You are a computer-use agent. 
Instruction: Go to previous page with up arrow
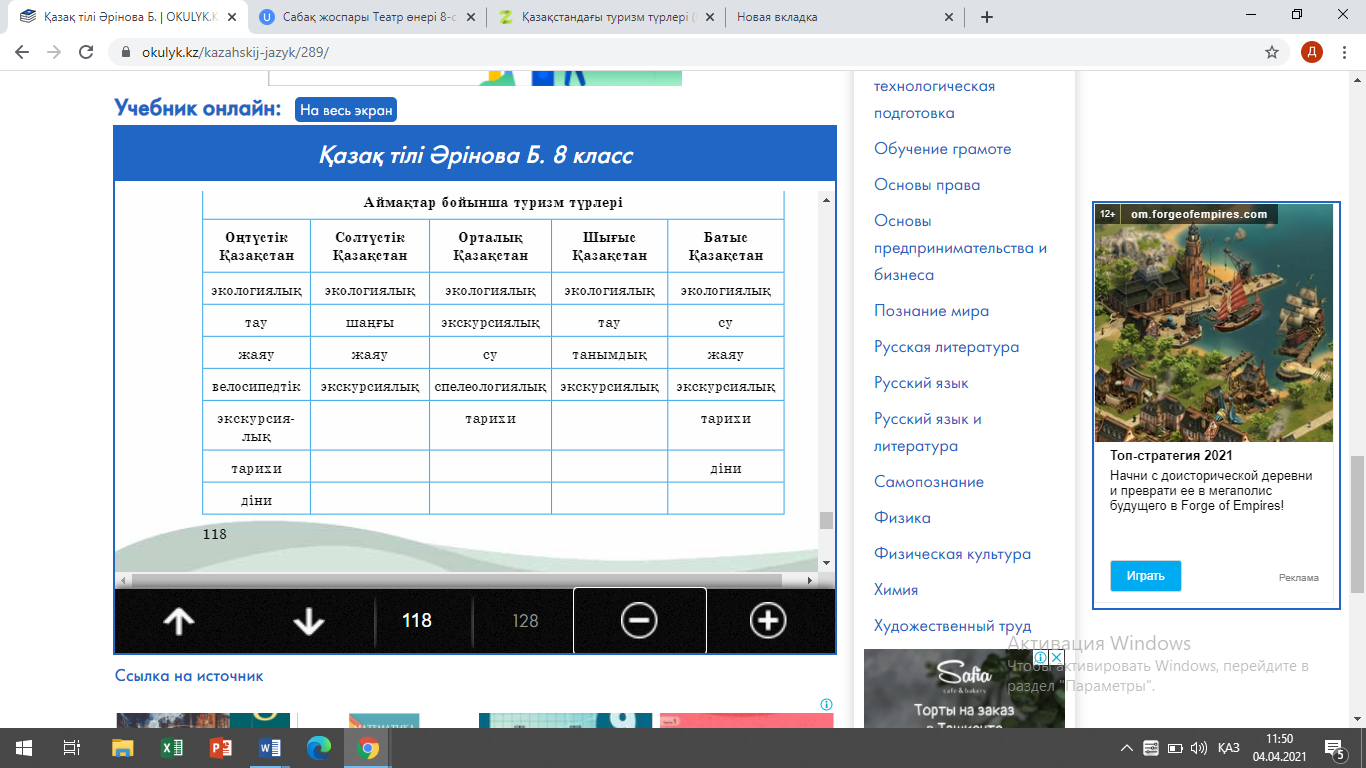(178, 621)
